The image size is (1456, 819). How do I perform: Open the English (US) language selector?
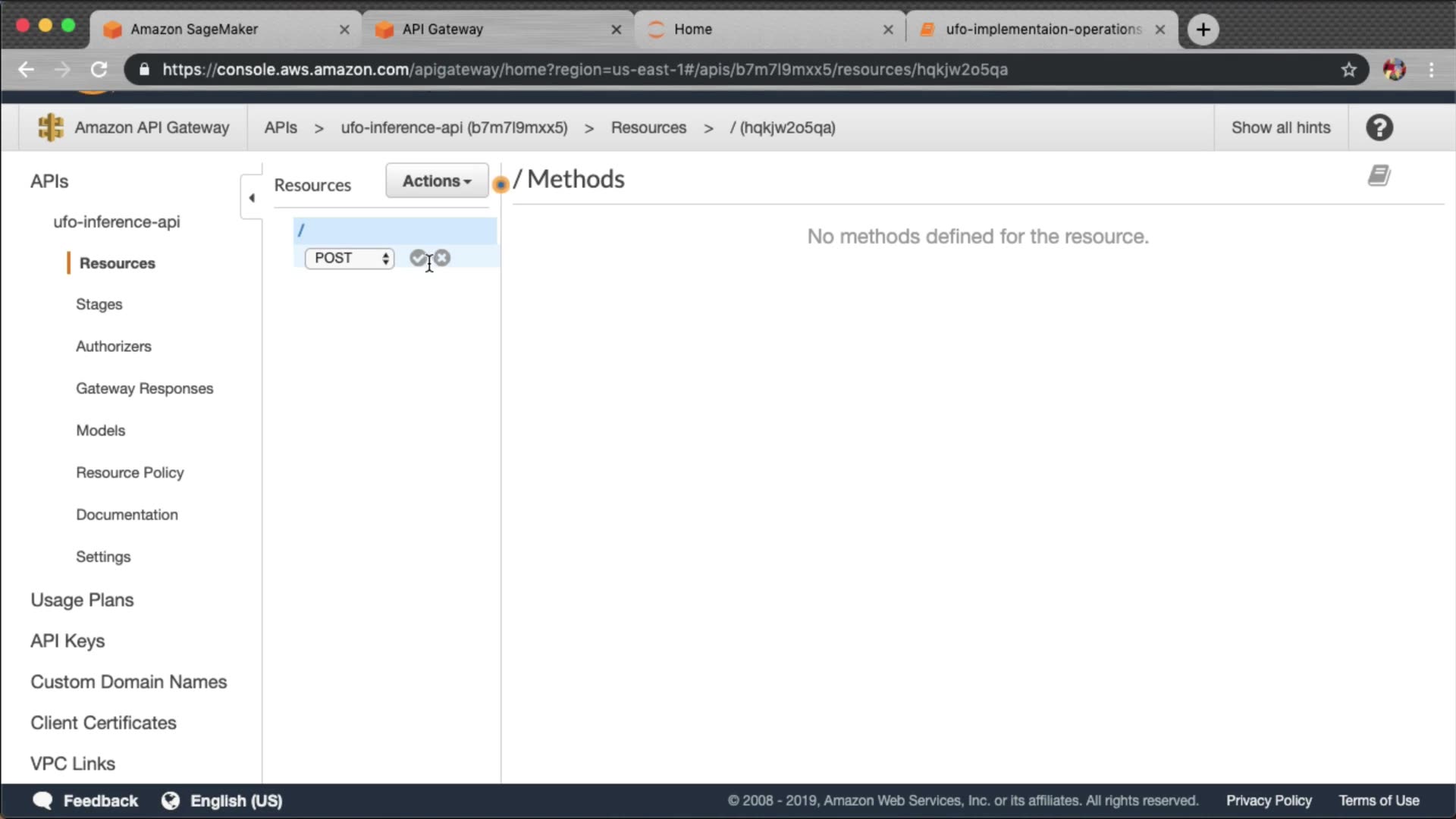(236, 801)
